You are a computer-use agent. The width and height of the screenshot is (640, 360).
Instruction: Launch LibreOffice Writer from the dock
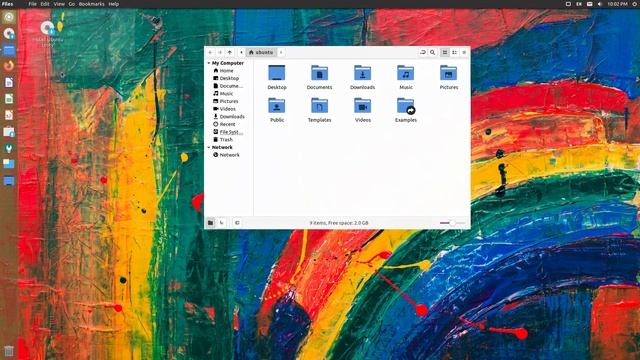(9, 82)
